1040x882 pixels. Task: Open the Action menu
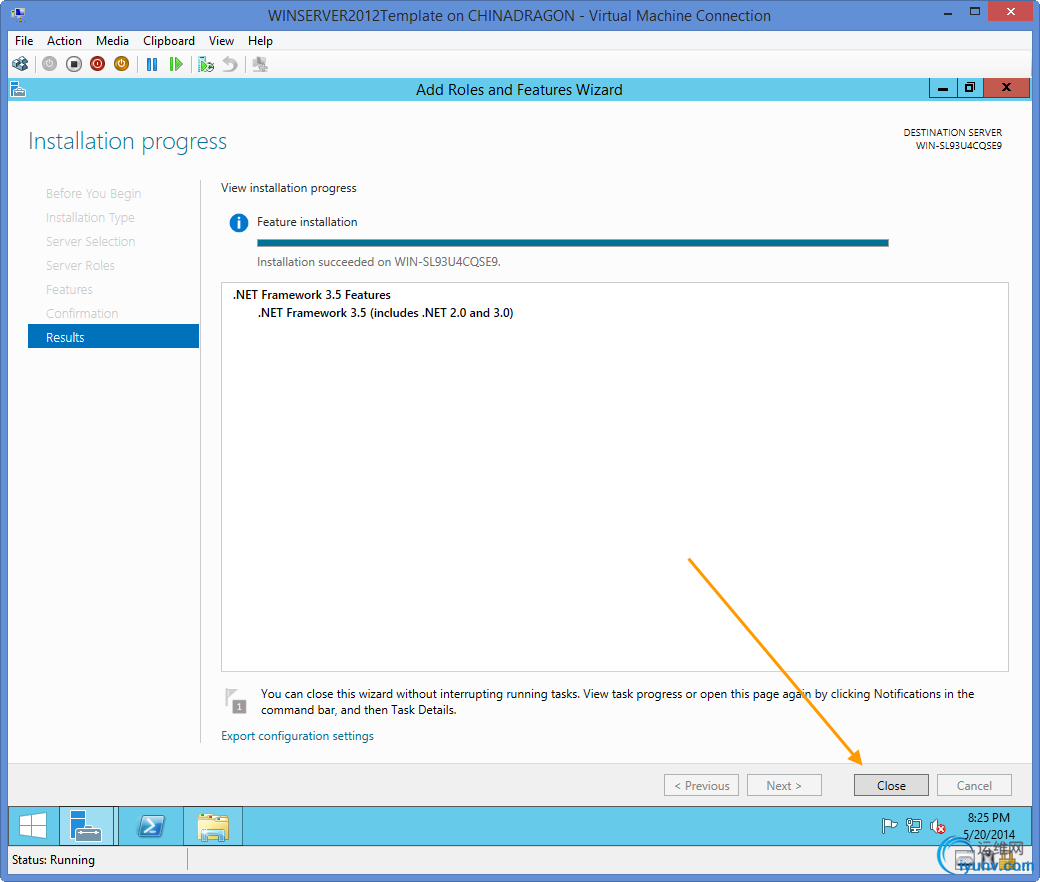(64, 41)
